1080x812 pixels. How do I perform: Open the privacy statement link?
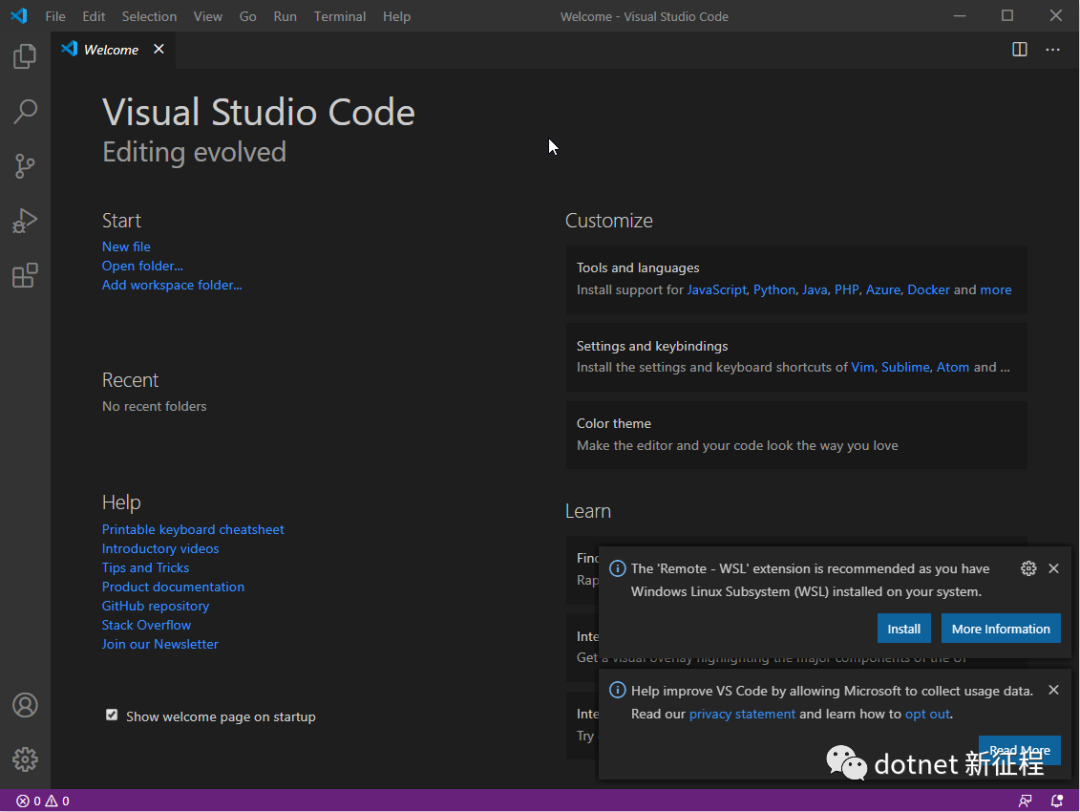point(742,714)
